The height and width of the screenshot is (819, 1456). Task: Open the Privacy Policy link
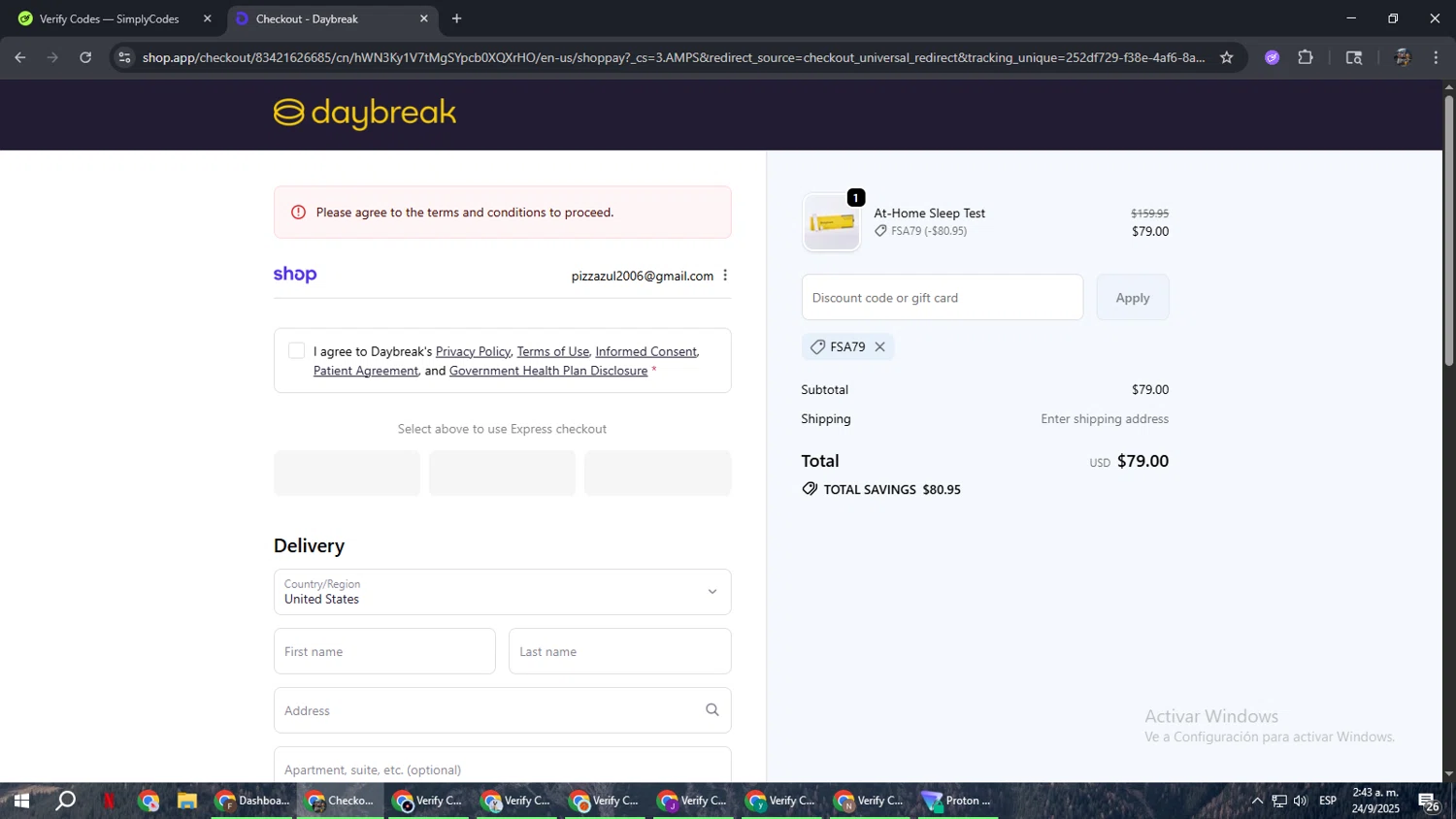[x=473, y=351]
